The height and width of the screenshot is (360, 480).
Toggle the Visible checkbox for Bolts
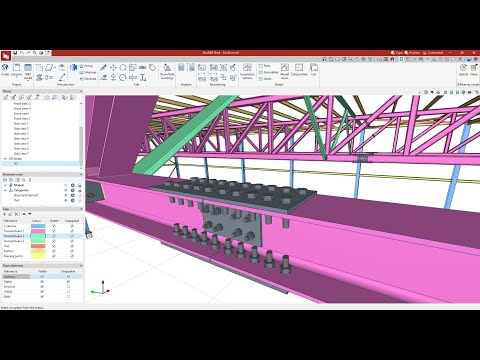[42, 297]
